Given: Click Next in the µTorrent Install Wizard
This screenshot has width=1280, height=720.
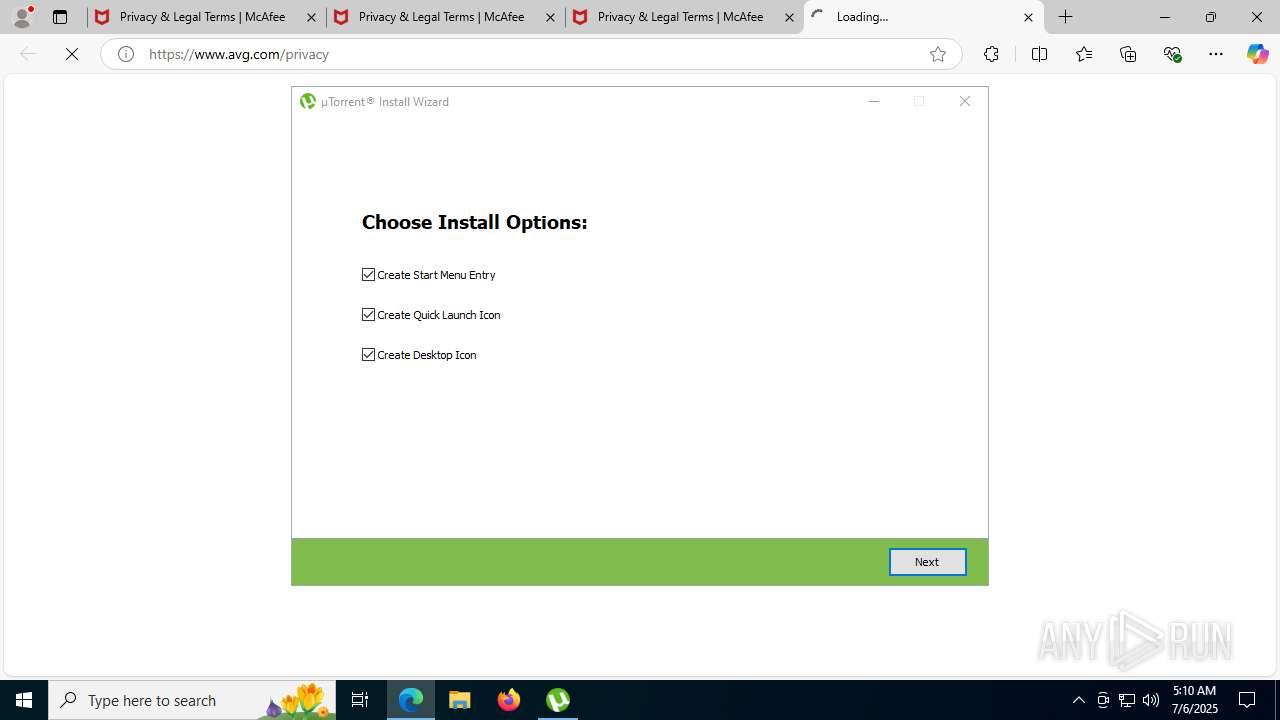Looking at the screenshot, I should pyautogui.click(x=927, y=562).
